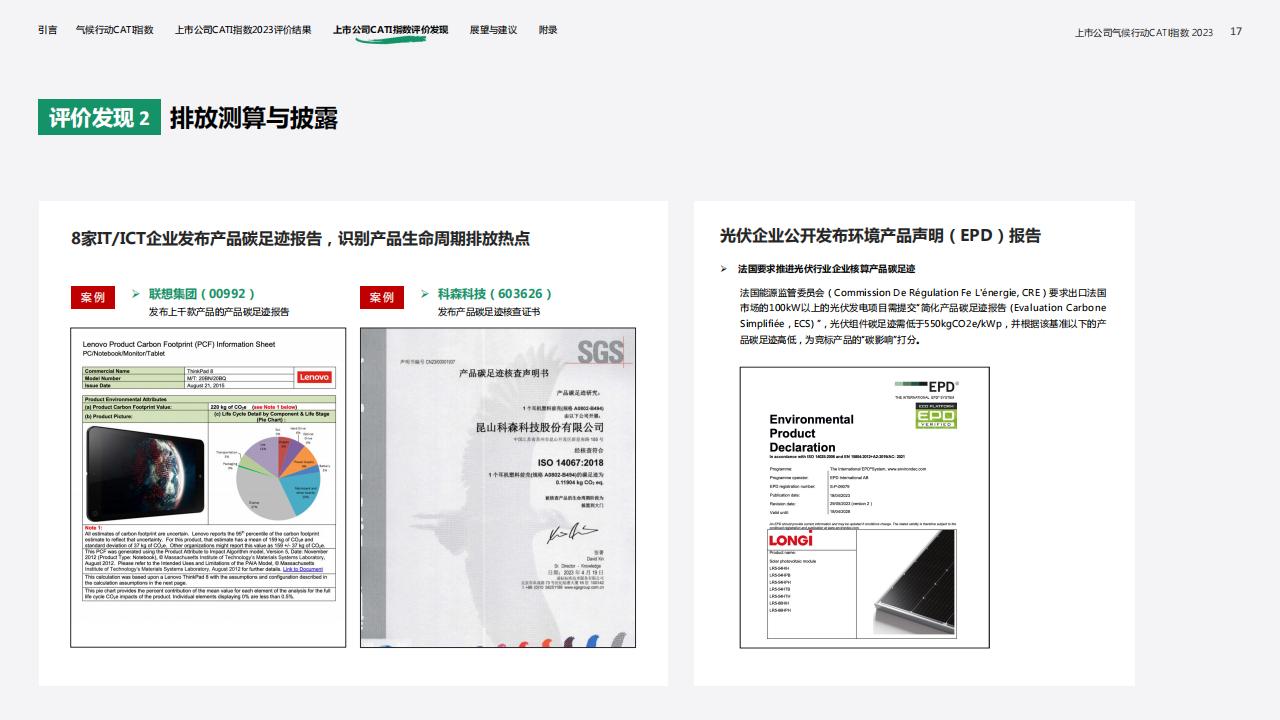Open the Lenovo PCF Information Sheet image

[208, 487]
